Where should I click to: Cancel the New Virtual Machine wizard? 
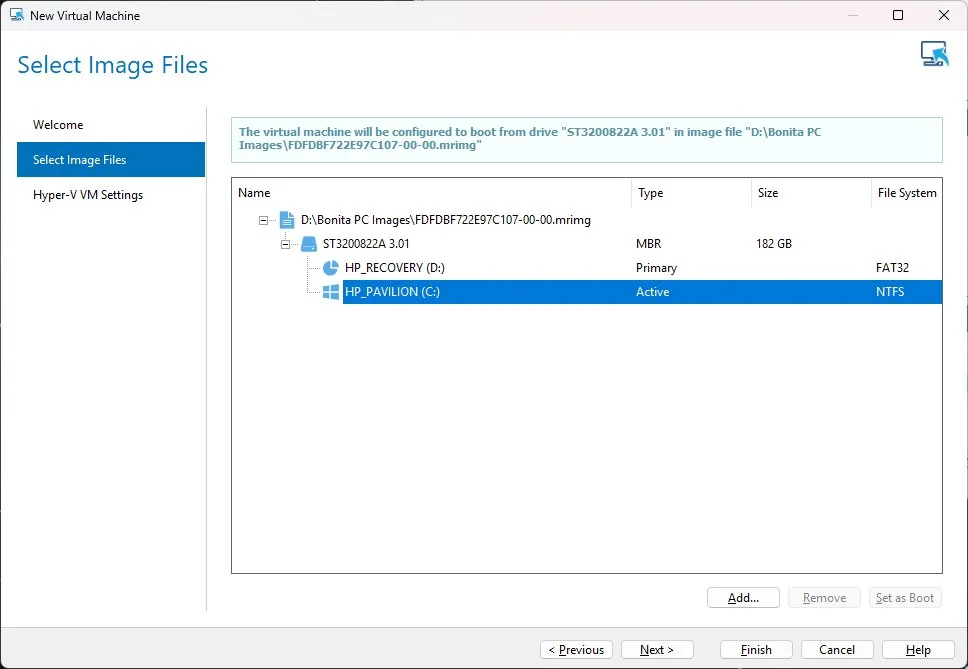click(837, 650)
